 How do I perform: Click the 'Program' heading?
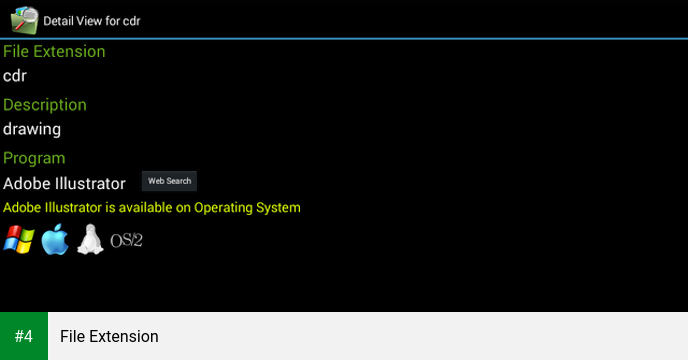[x=34, y=158]
